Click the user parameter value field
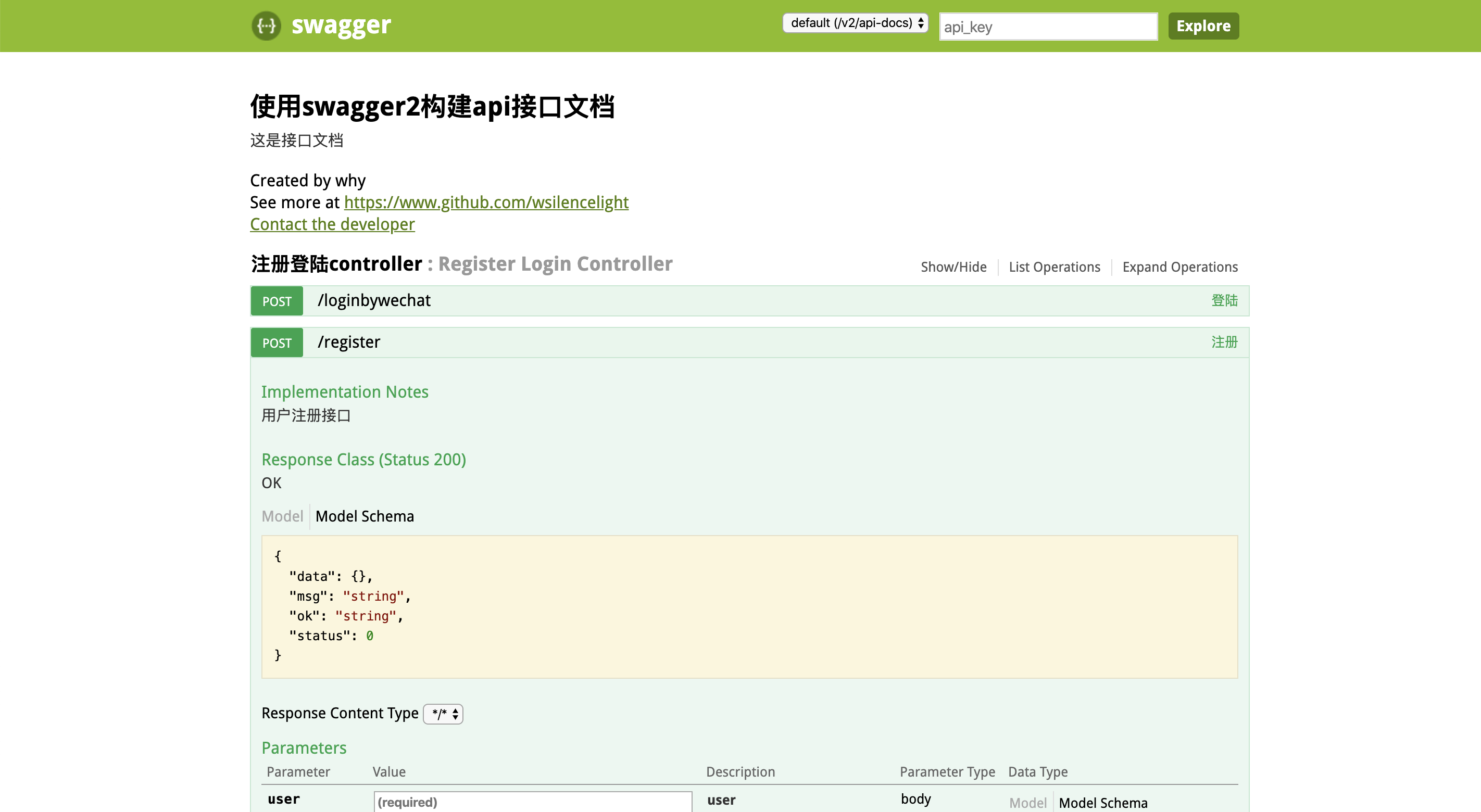This screenshot has height=812, width=1481. click(532, 802)
